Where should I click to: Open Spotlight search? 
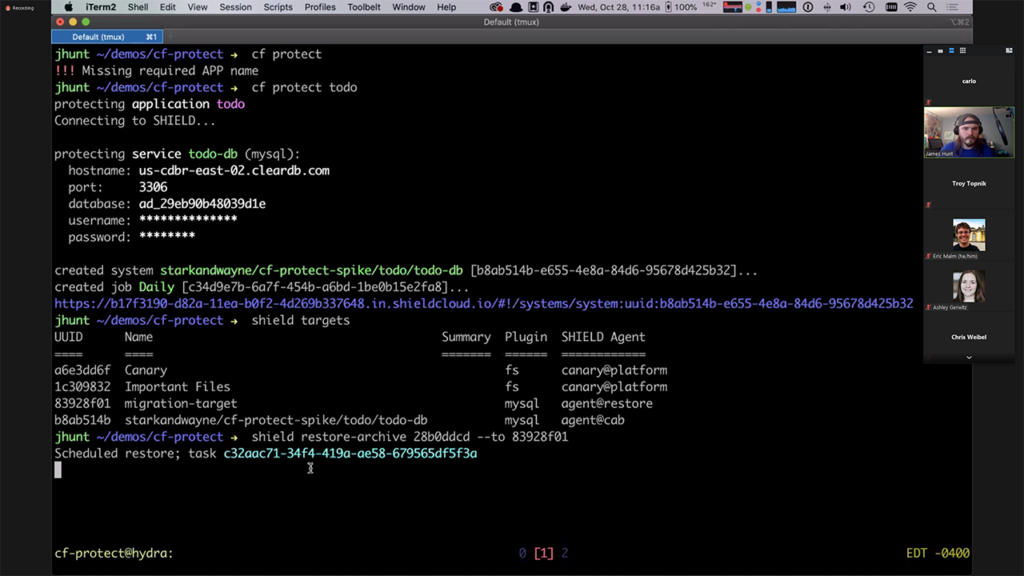932,7
